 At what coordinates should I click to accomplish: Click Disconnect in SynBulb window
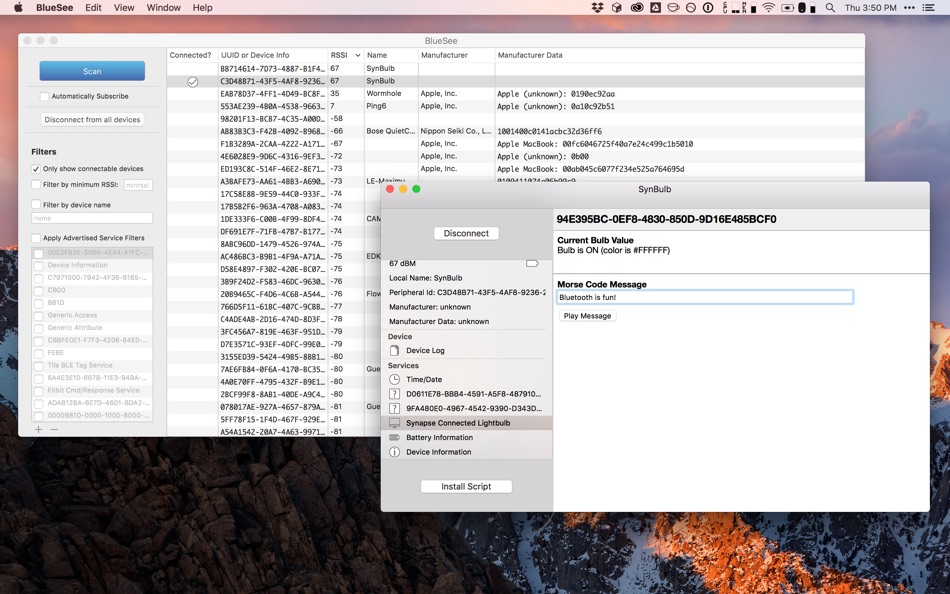click(466, 233)
